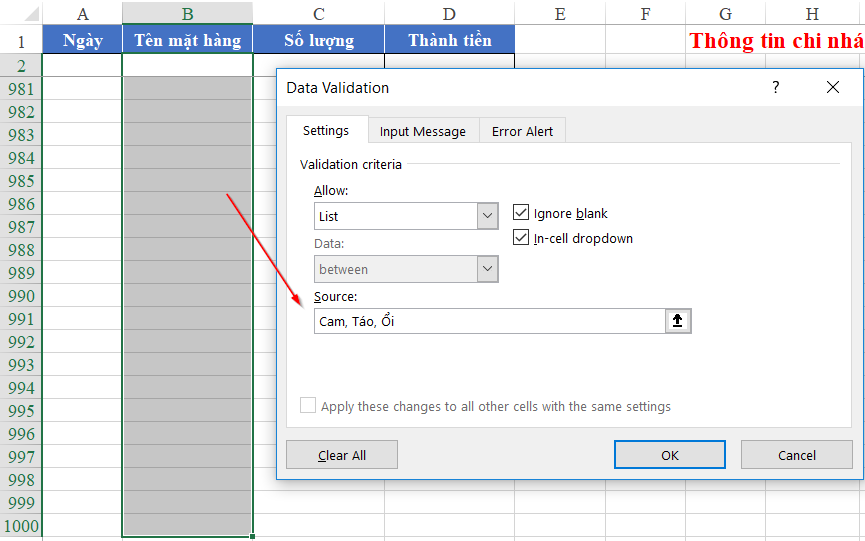Select row 983 header

tap(21, 135)
